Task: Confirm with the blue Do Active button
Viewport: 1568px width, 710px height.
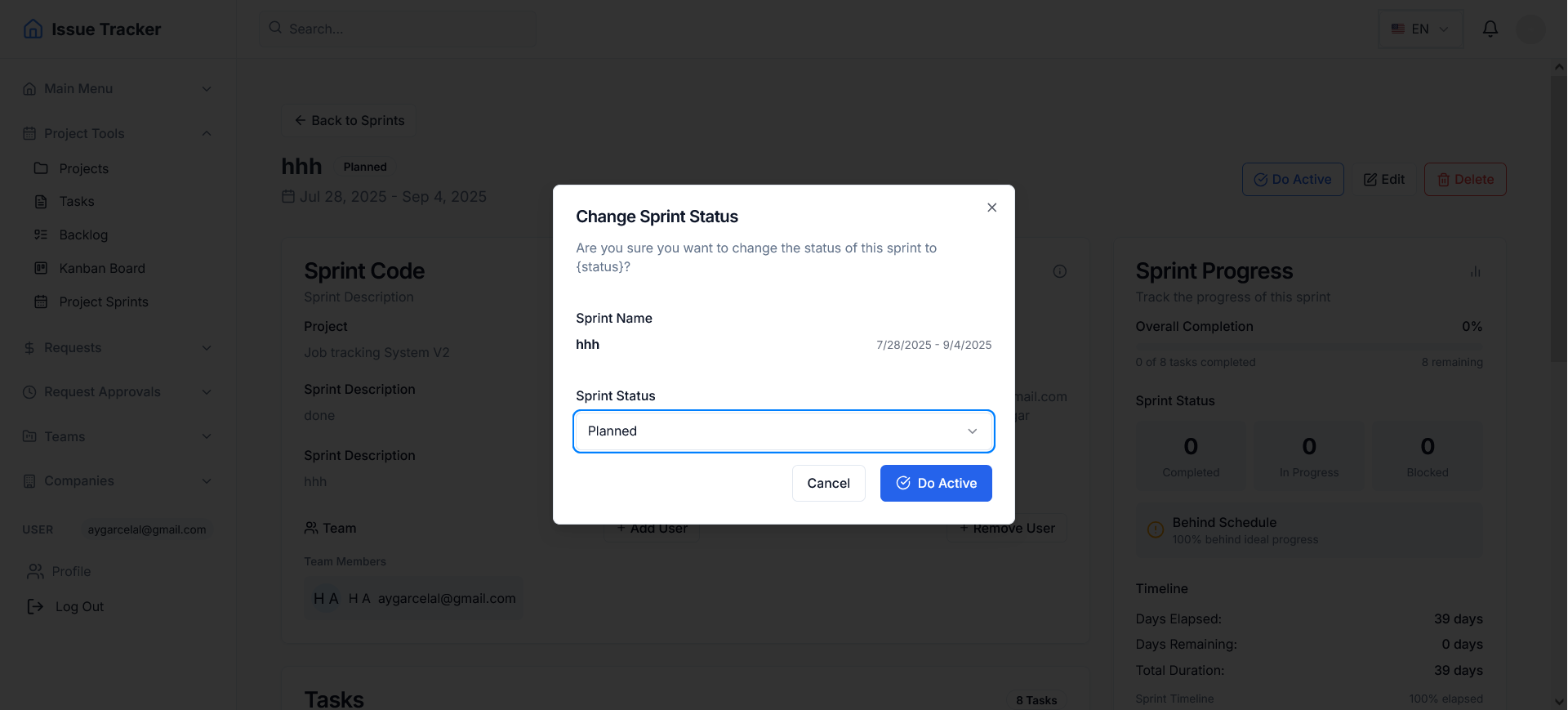Action: pos(936,484)
